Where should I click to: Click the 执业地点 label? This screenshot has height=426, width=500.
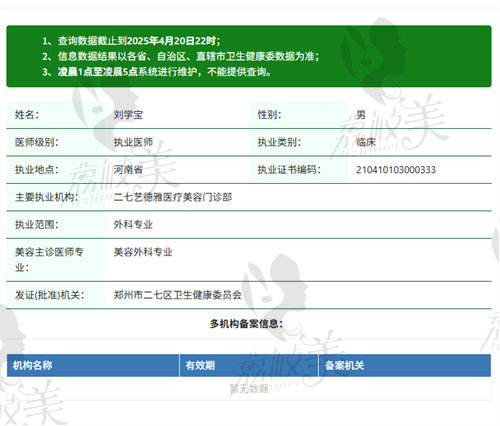click(37, 170)
